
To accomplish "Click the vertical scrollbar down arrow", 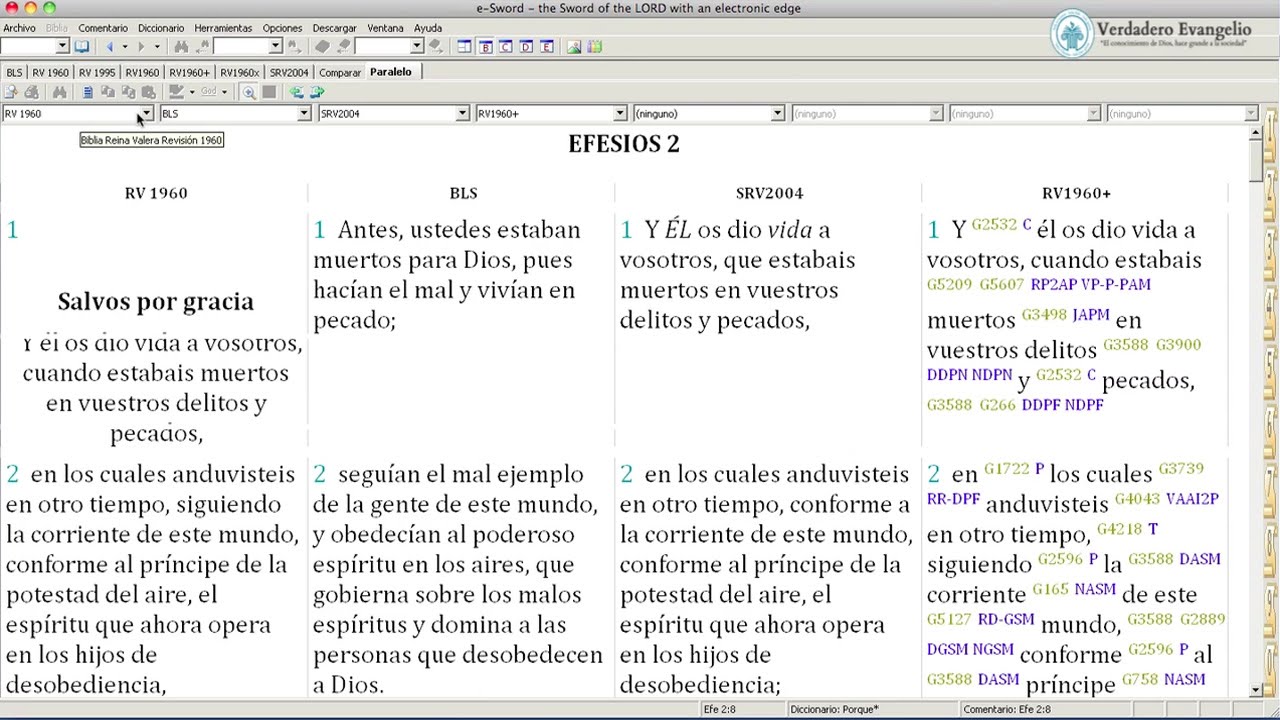I will (1255, 690).
